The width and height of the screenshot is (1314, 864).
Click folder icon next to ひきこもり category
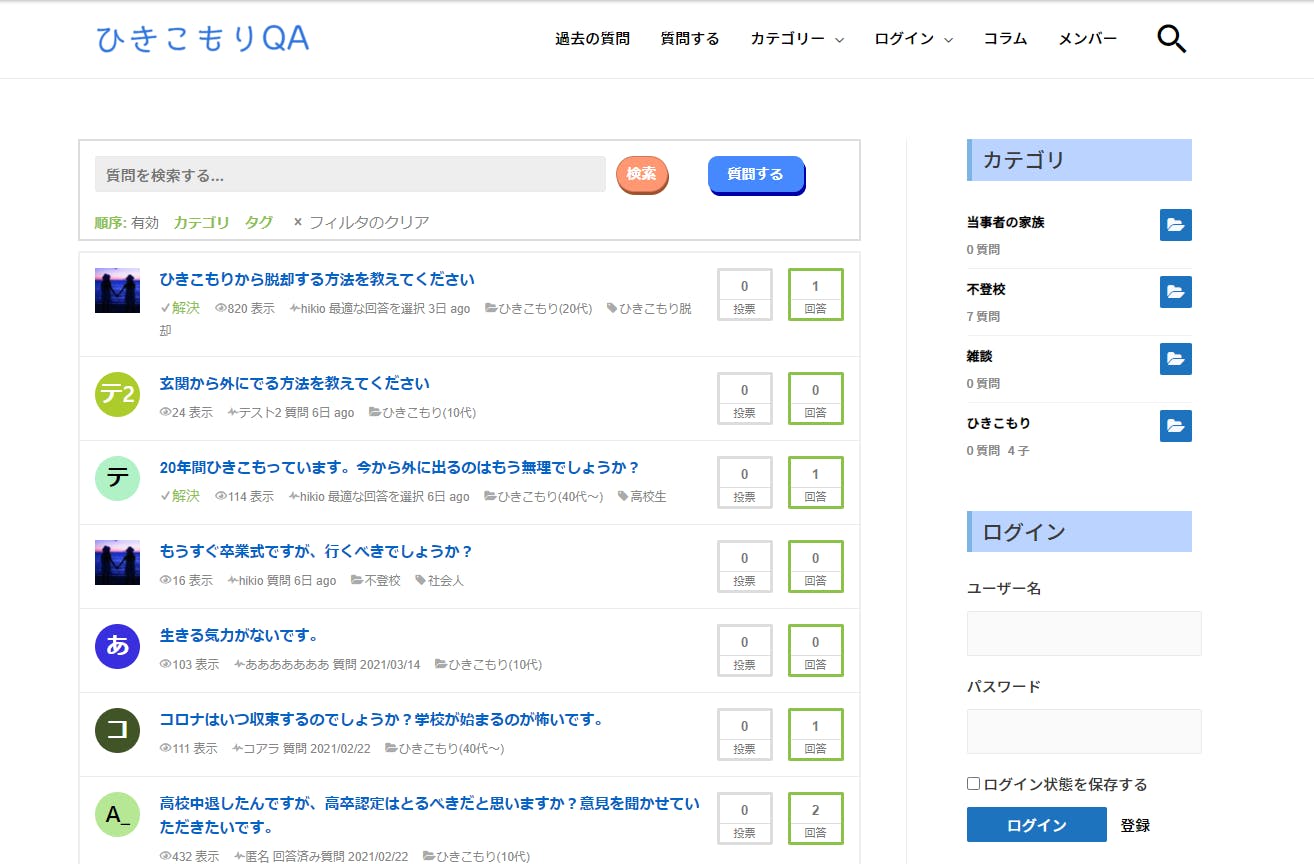[x=1175, y=426]
